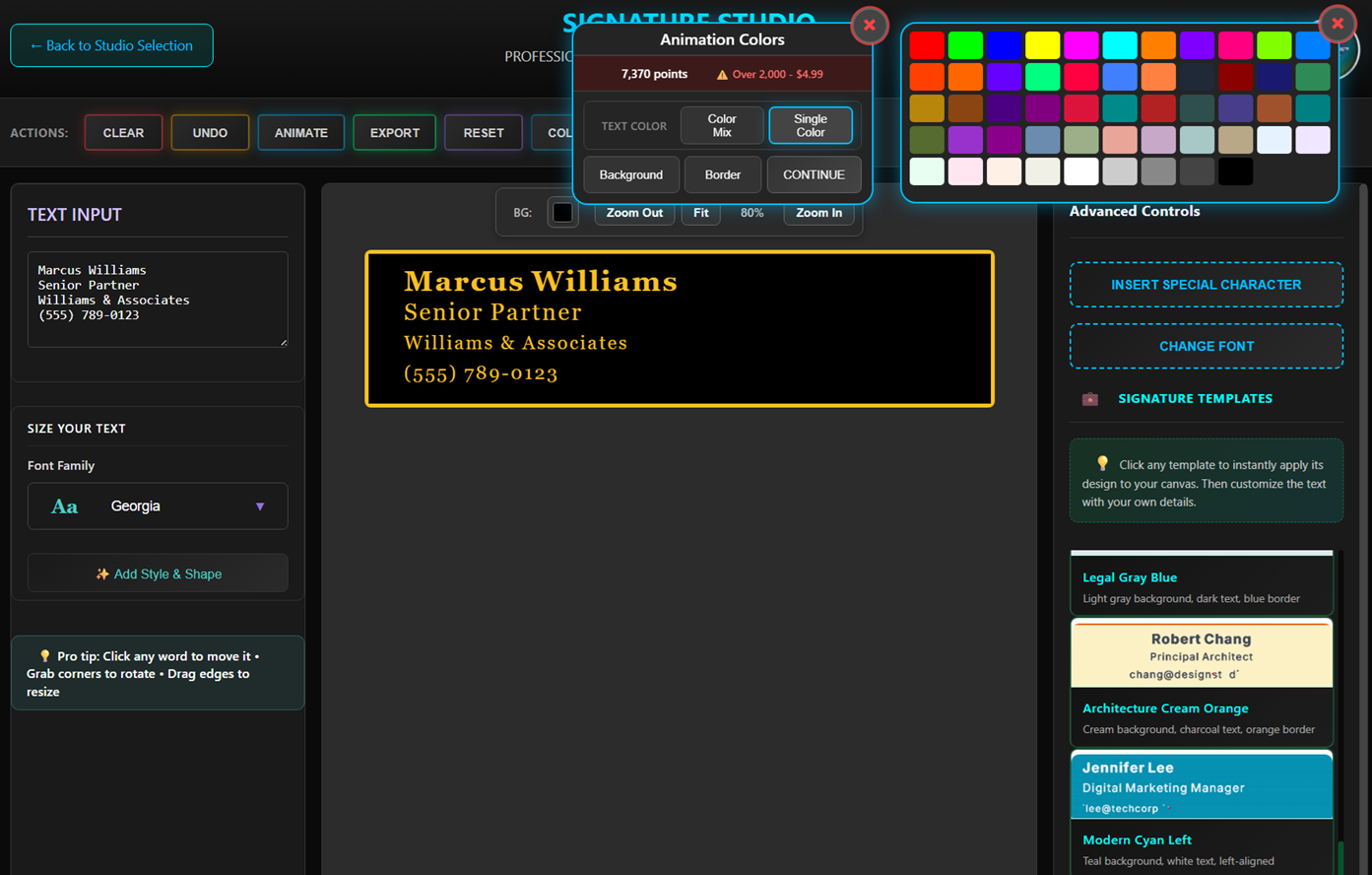
Task: Pick the red color swatch
Action: pyautogui.click(x=926, y=45)
